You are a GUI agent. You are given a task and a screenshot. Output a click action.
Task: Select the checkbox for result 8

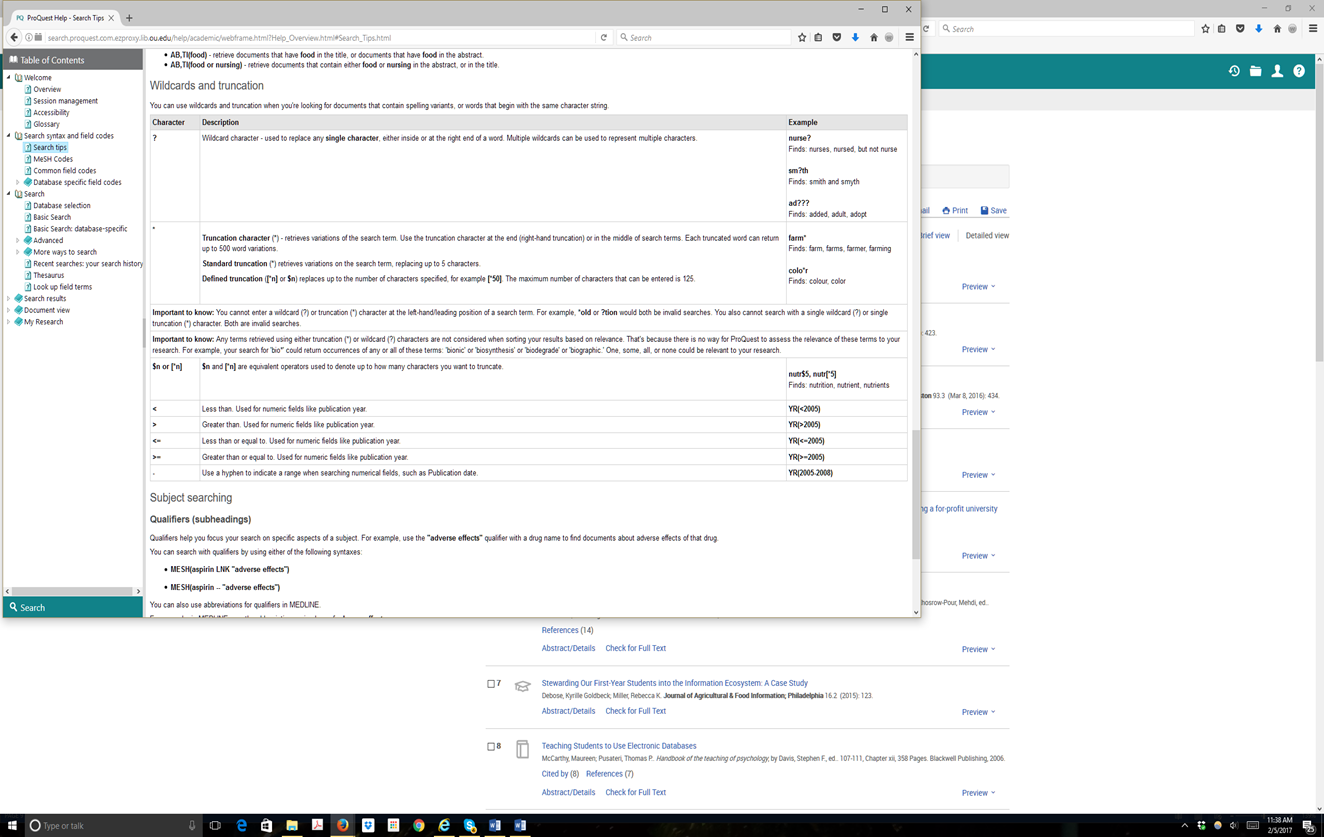[x=491, y=746]
